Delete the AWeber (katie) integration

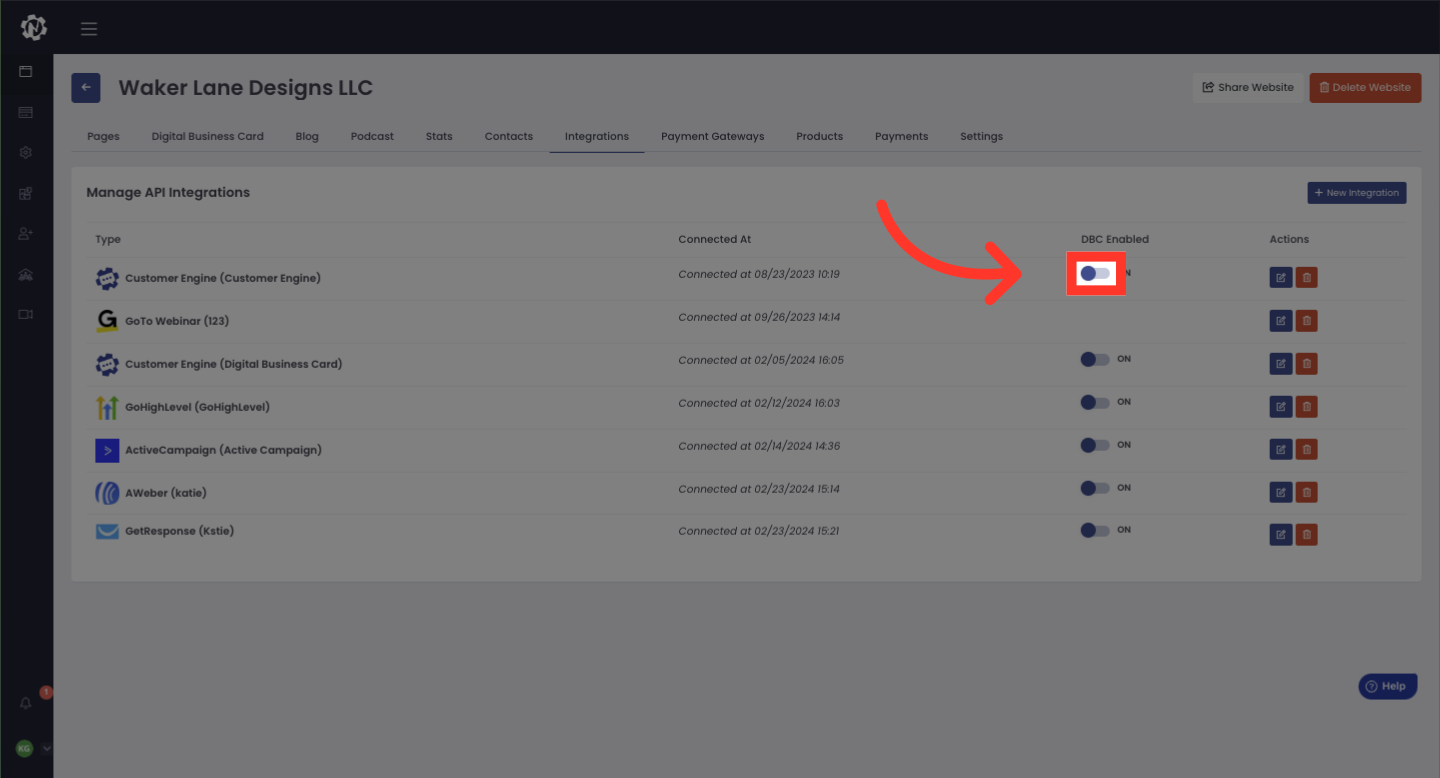[x=1306, y=492]
